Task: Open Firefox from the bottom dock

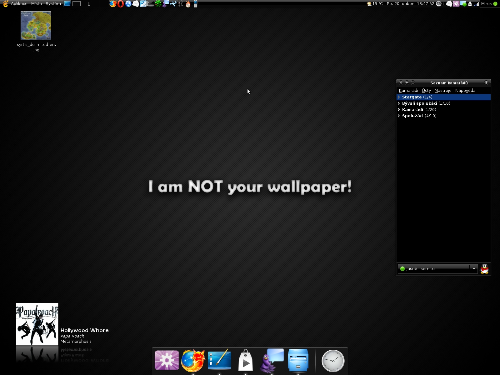Action: coord(193,360)
